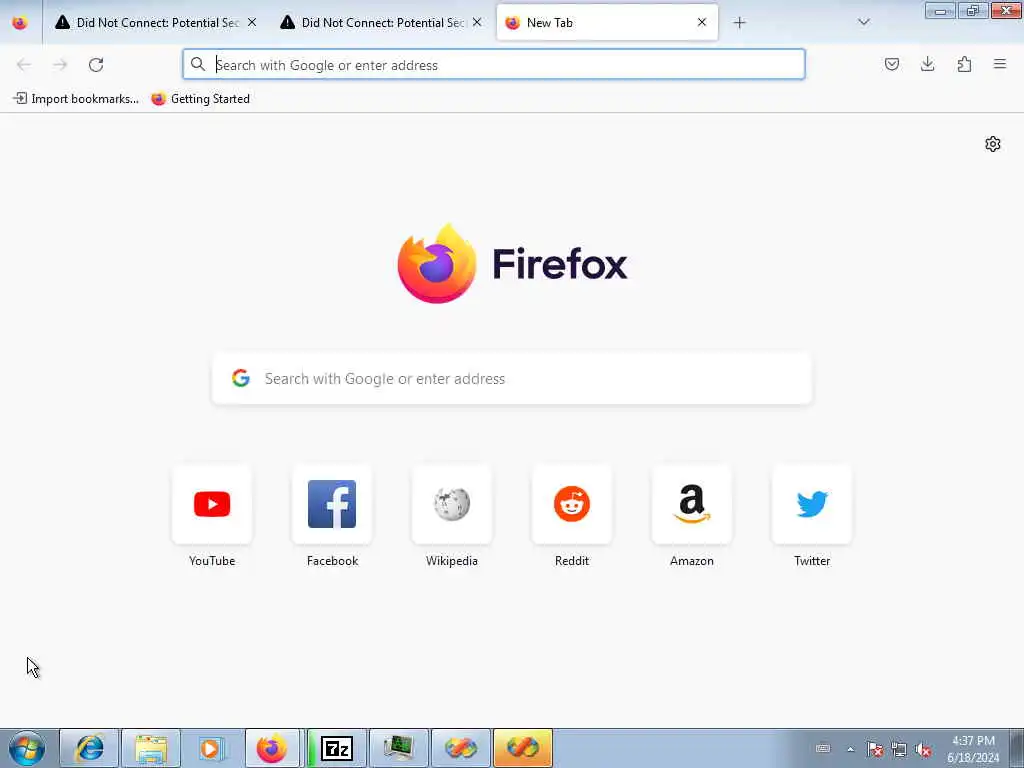Open new tab personalize gear icon
The height and width of the screenshot is (768, 1024).
[x=993, y=144]
